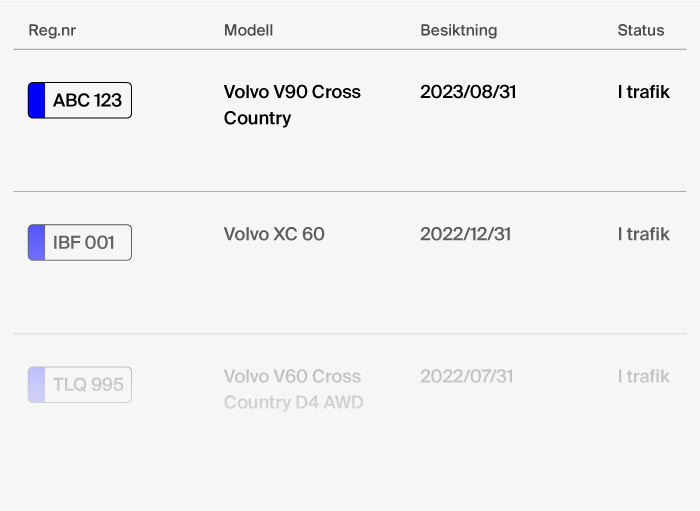Select inspection date 2023/08/31
Image resolution: width=700 pixels, height=511 pixels.
(468, 92)
